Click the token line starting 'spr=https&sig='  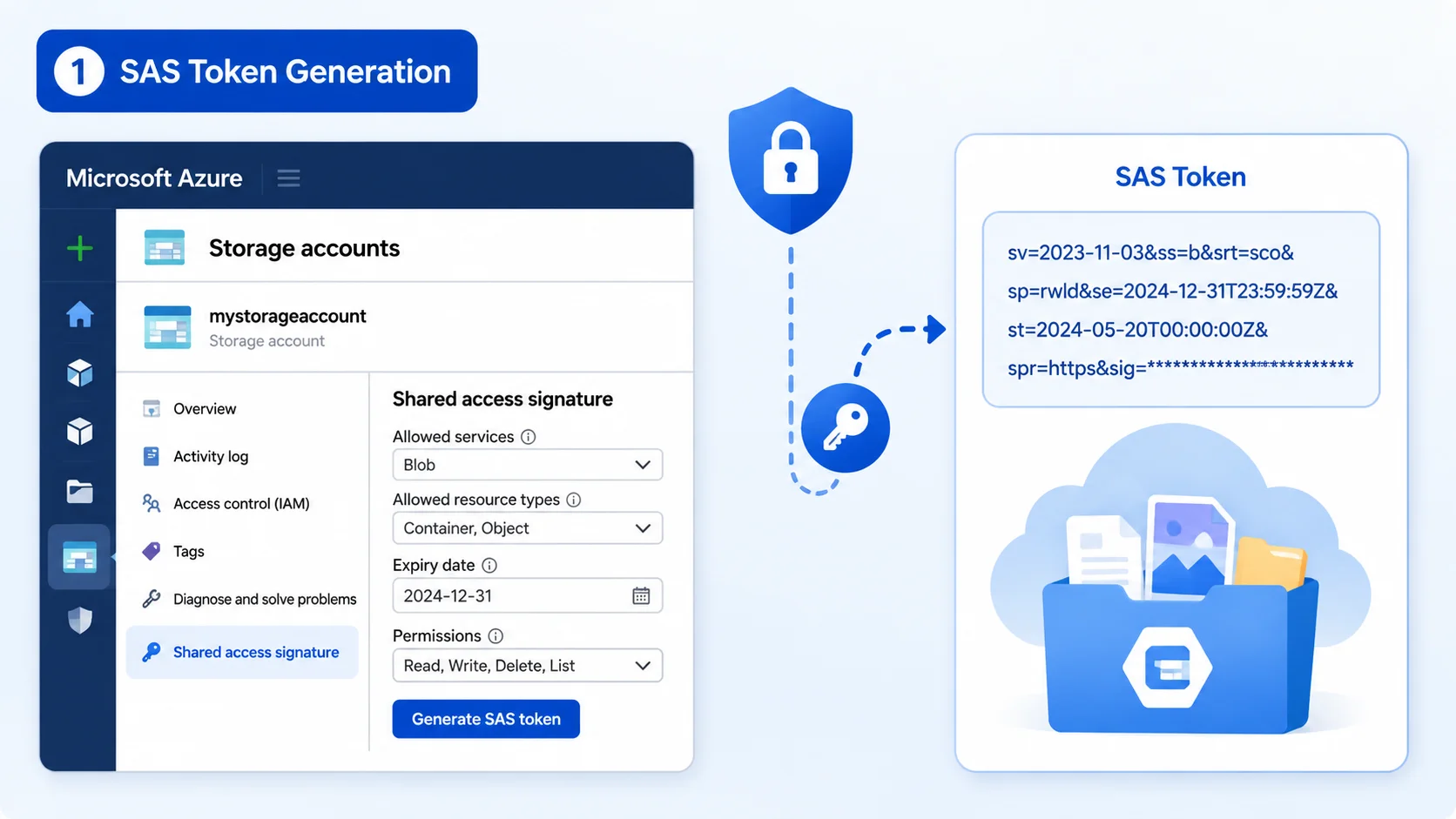coord(1181,368)
